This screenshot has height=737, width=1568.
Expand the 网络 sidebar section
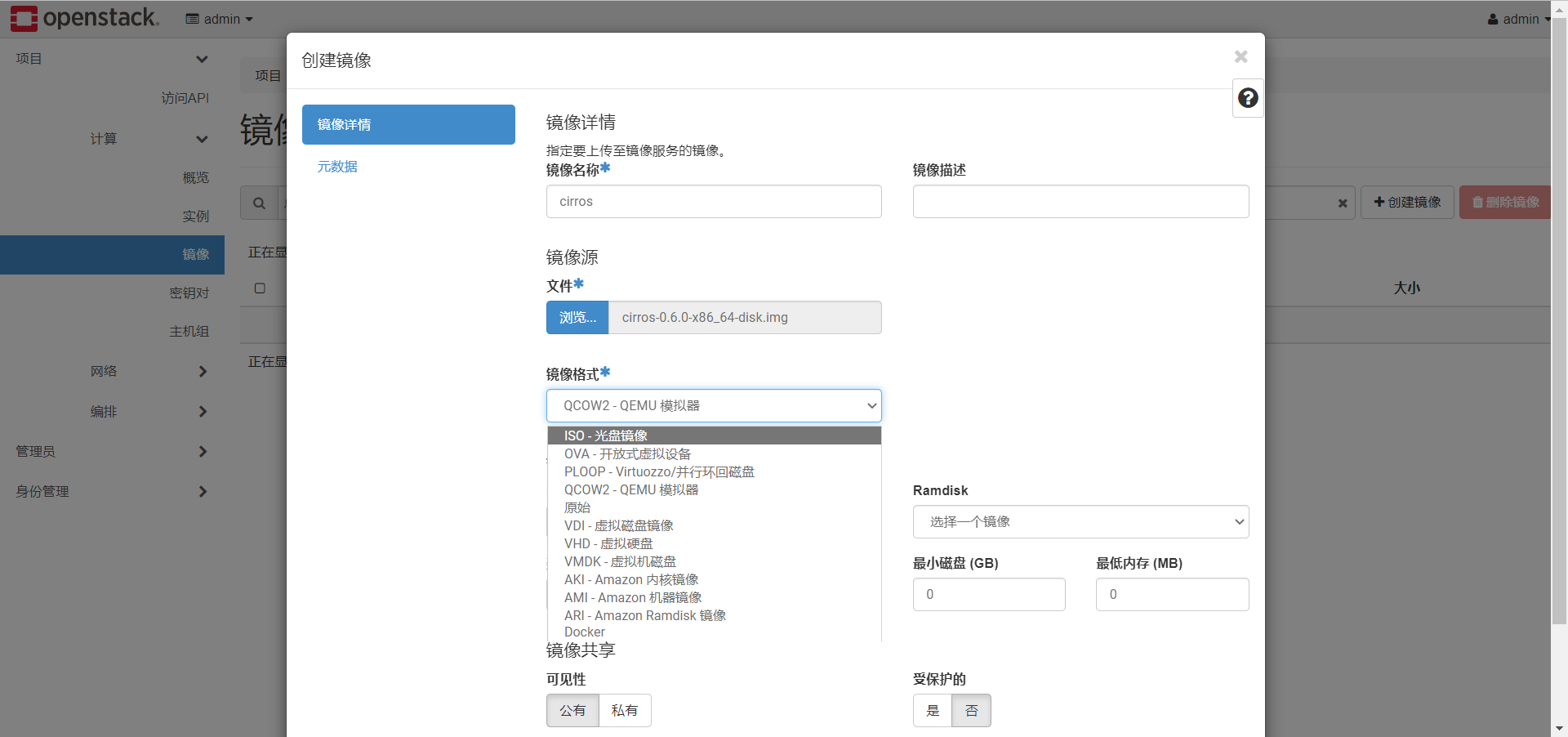pyautogui.click(x=112, y=371)
